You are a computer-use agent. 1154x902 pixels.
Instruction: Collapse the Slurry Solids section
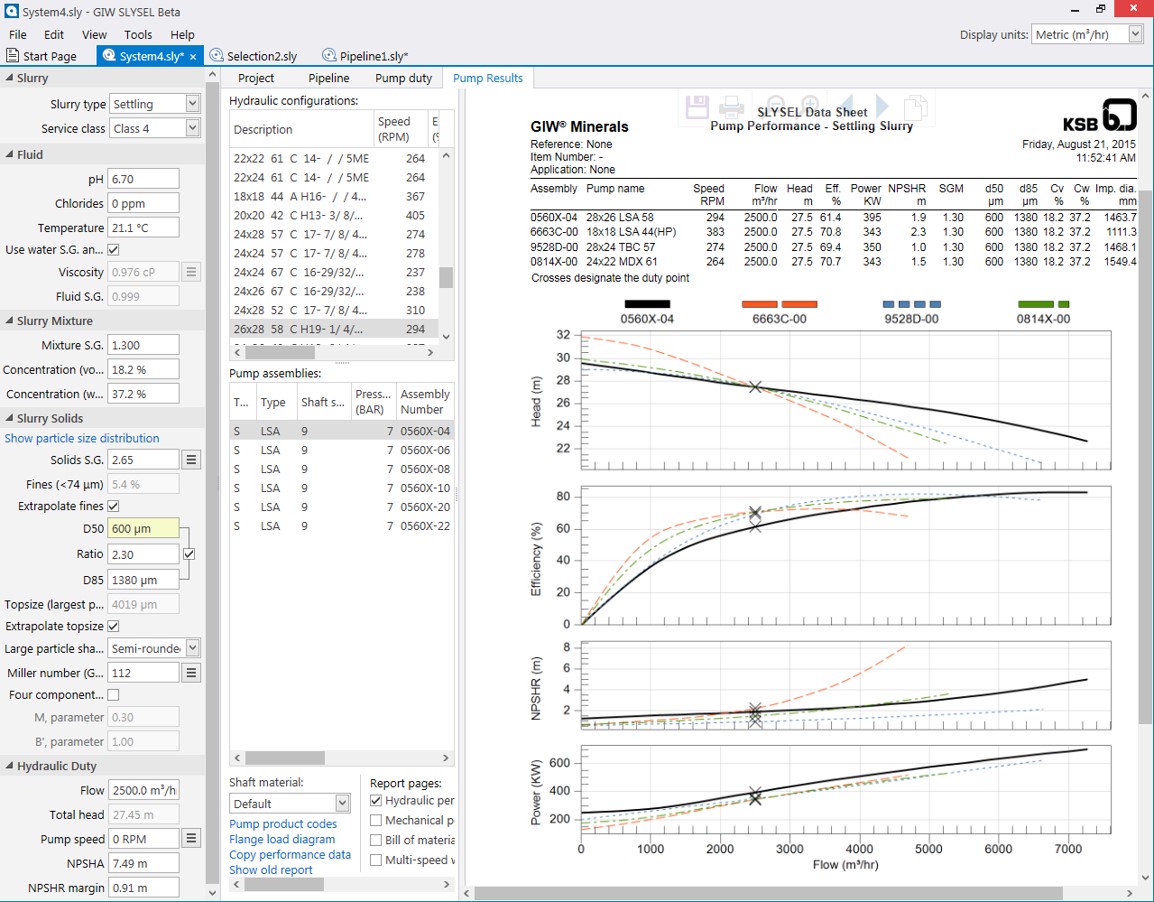[10, 418]
